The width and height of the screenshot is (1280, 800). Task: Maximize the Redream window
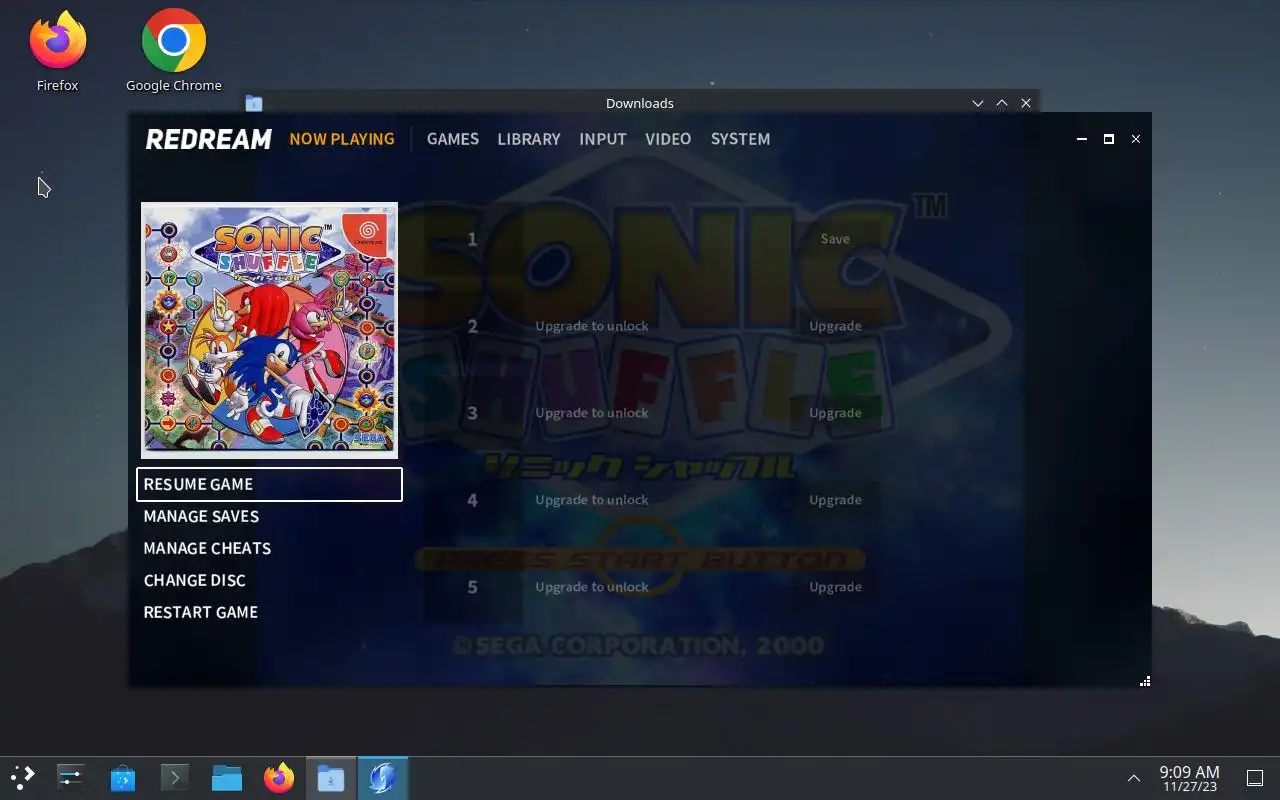point(1108,139)
